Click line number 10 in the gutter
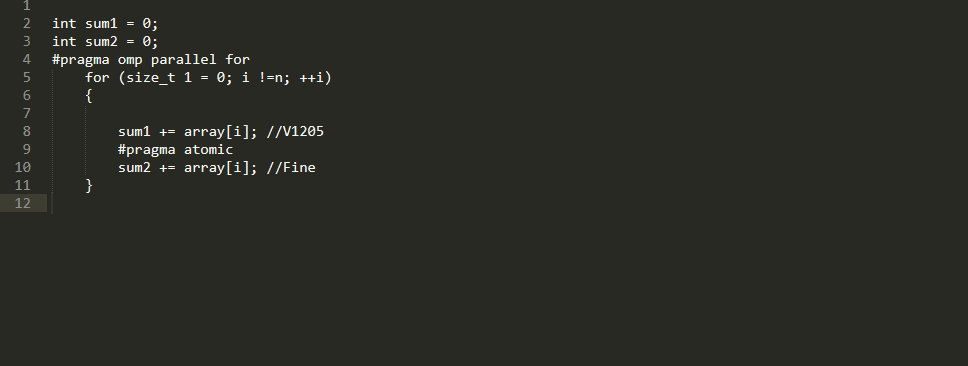 pyautogui.click(x=23, y=167)
